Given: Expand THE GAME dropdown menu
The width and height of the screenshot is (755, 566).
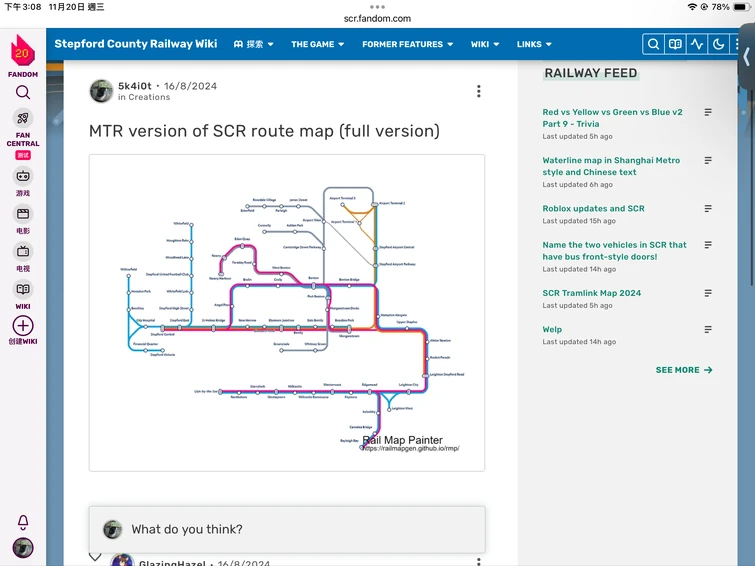Looking at the screenshot, I should click(x=317, y=44).
